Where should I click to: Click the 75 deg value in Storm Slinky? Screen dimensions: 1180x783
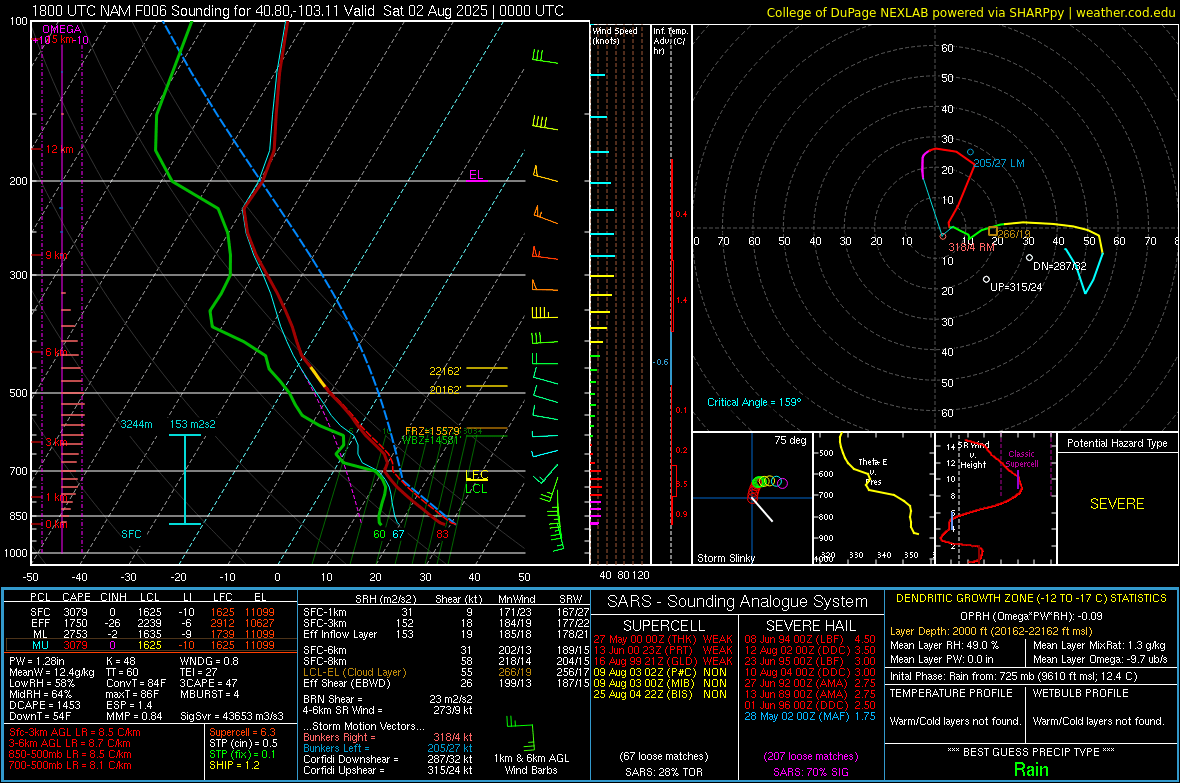coord(790,440)
